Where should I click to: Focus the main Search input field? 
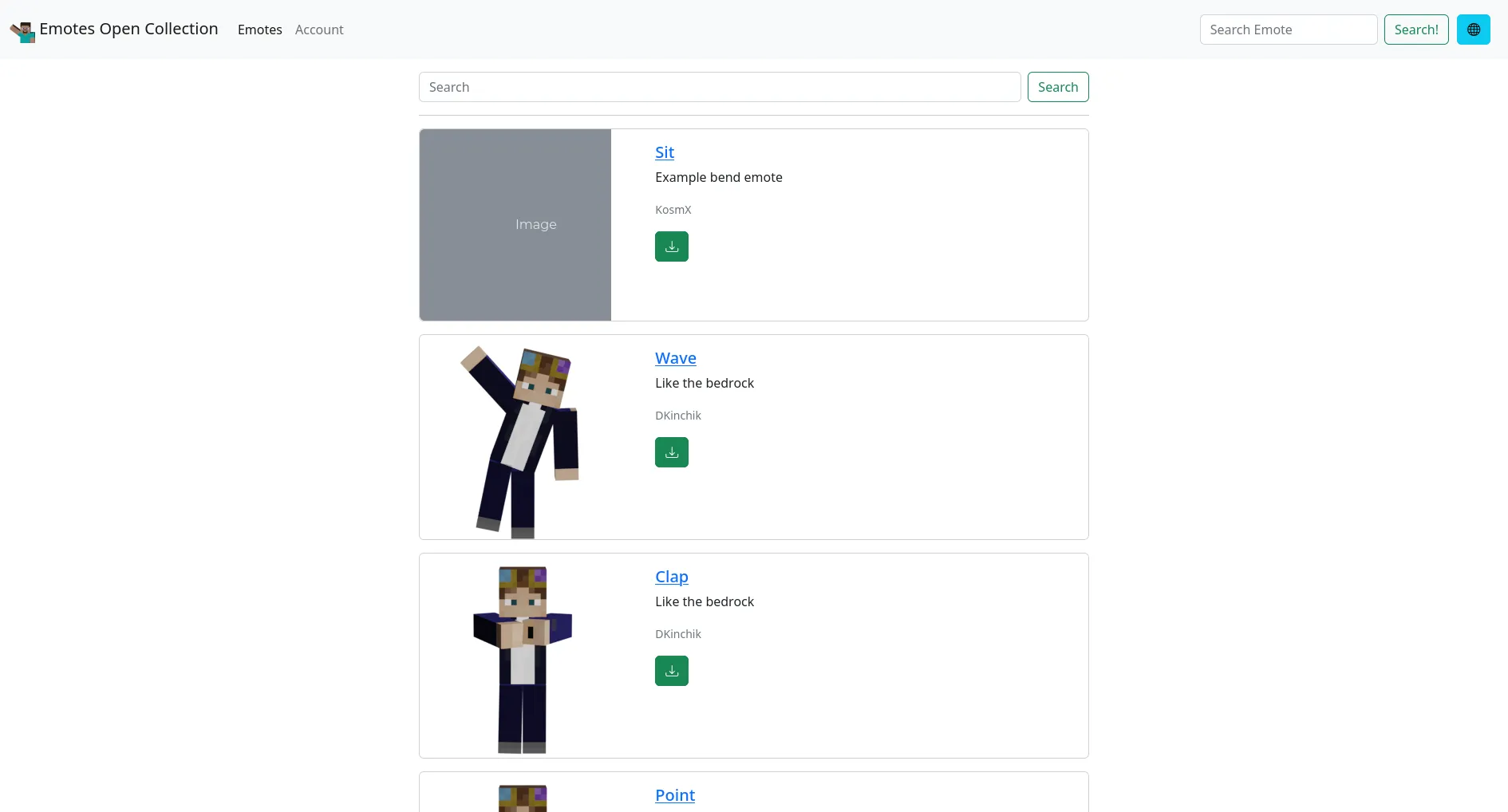(x=720, y=87)
